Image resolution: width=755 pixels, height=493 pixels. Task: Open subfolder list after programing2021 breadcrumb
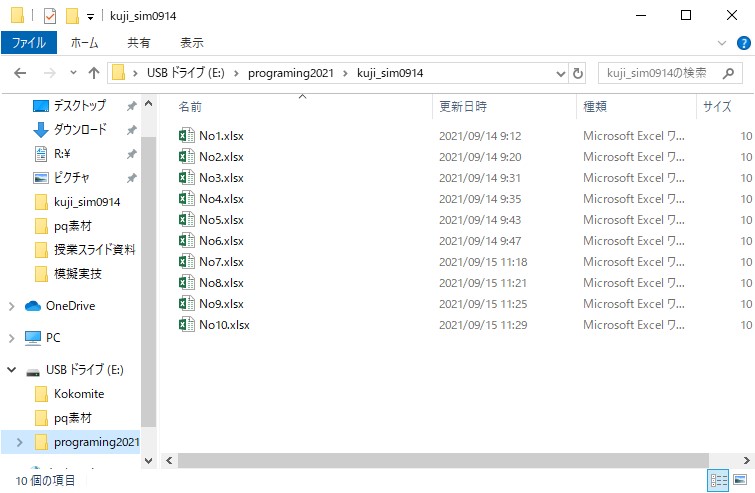tap(345, 73)
